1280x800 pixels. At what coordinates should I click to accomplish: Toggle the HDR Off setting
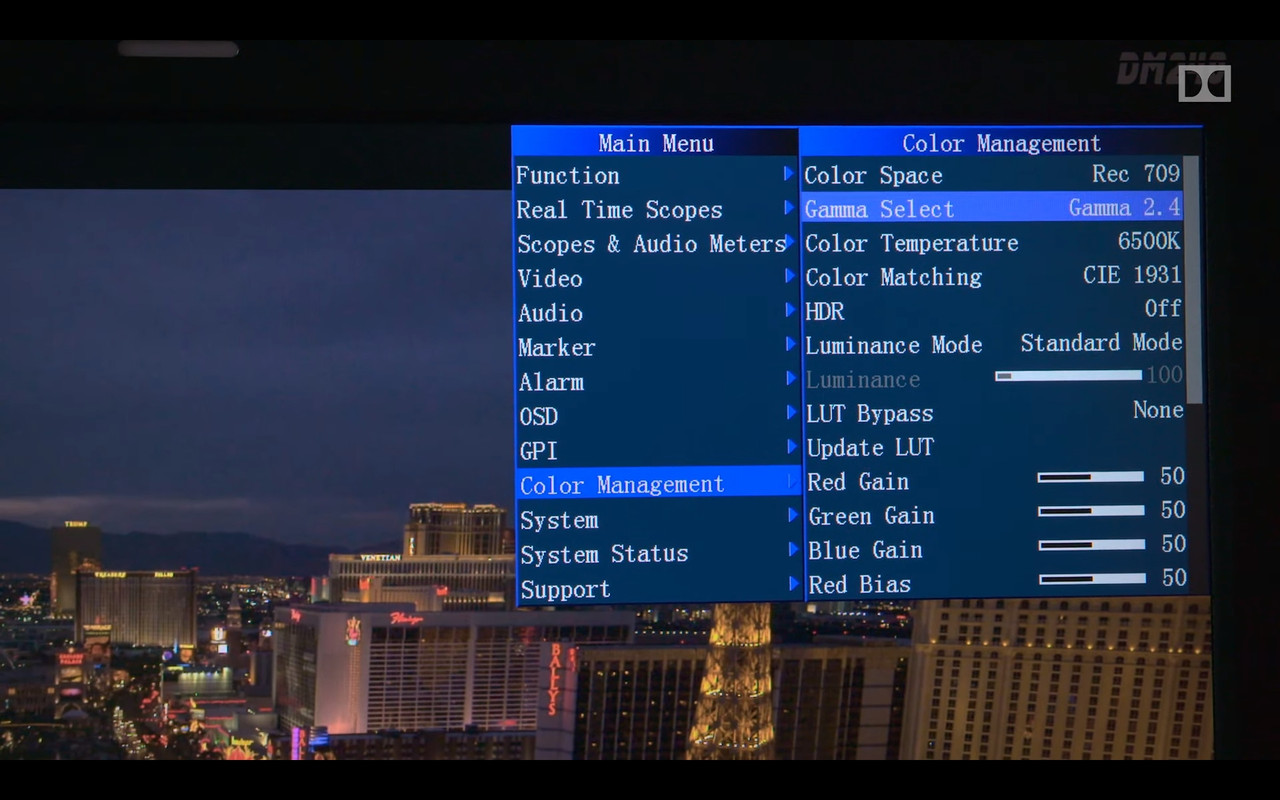(1163, 308)
